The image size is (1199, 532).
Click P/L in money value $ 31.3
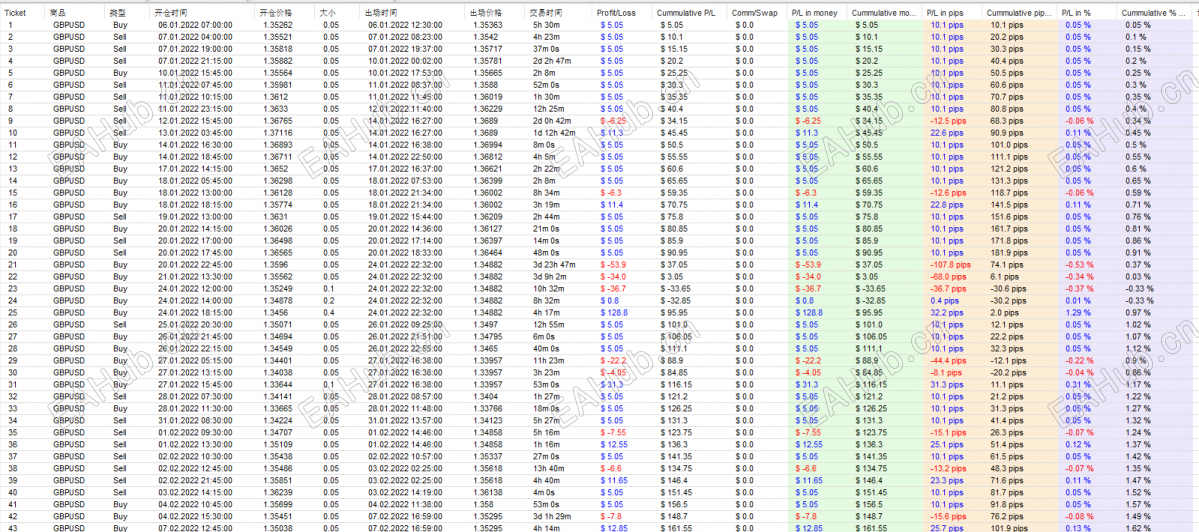808,384
